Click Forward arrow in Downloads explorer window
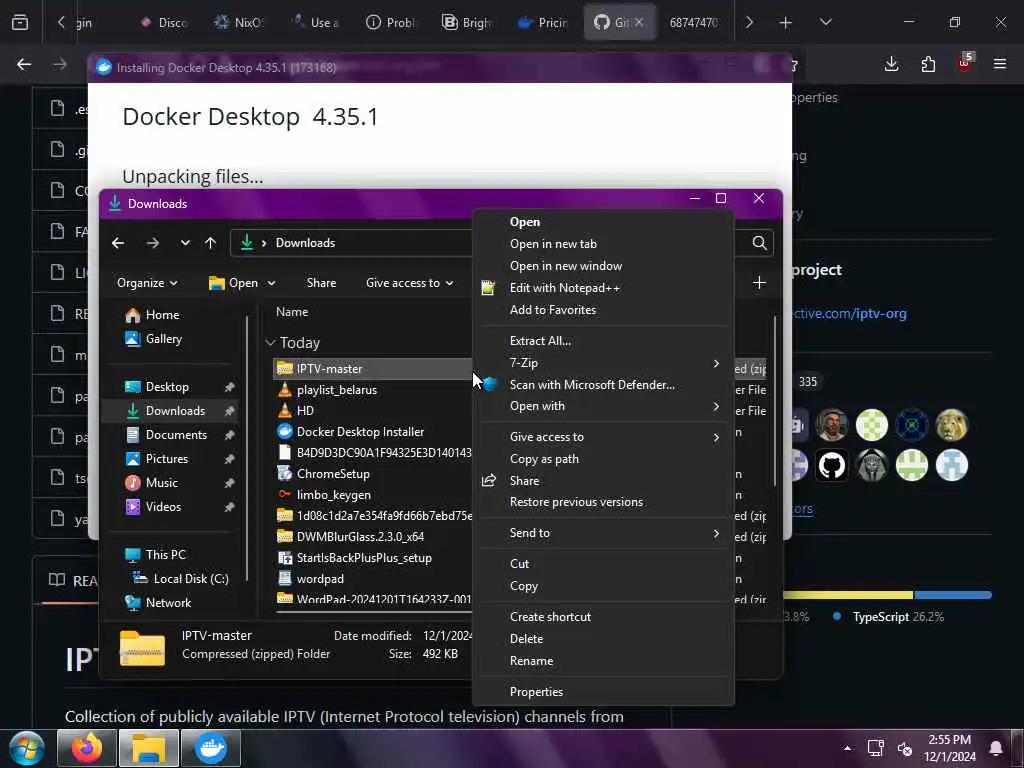This screenshot has height=768, width=1024. pos(153,243)
